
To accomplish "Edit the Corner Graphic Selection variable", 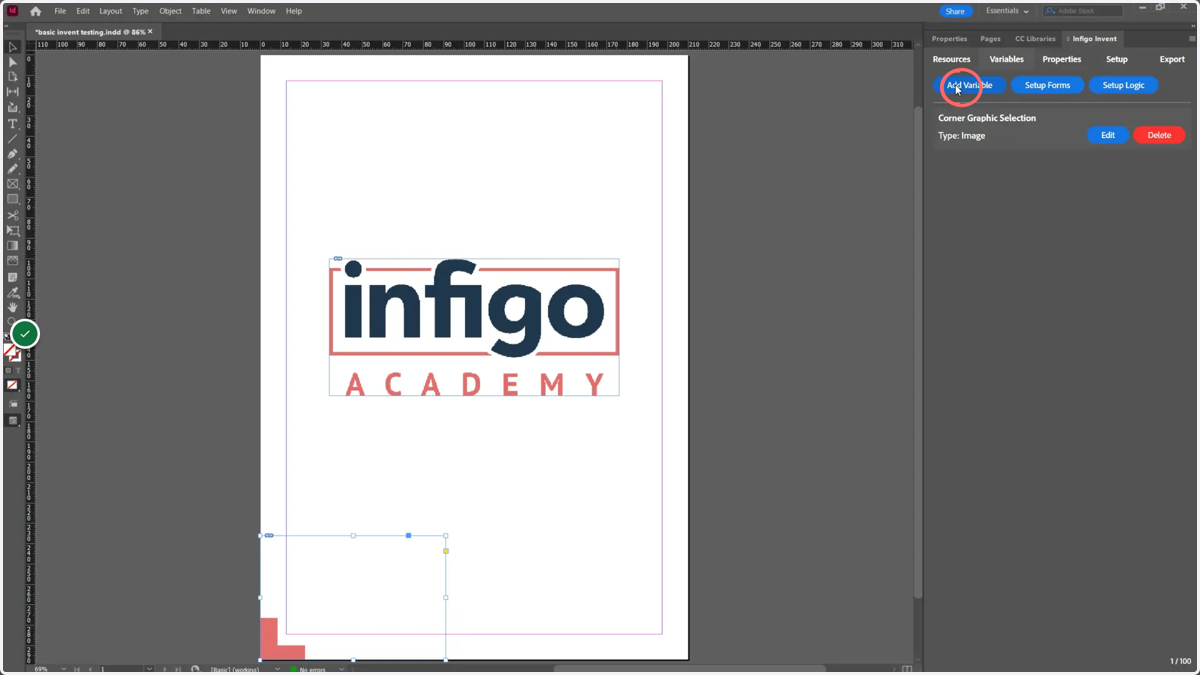I will click(x=1108, y=135).
